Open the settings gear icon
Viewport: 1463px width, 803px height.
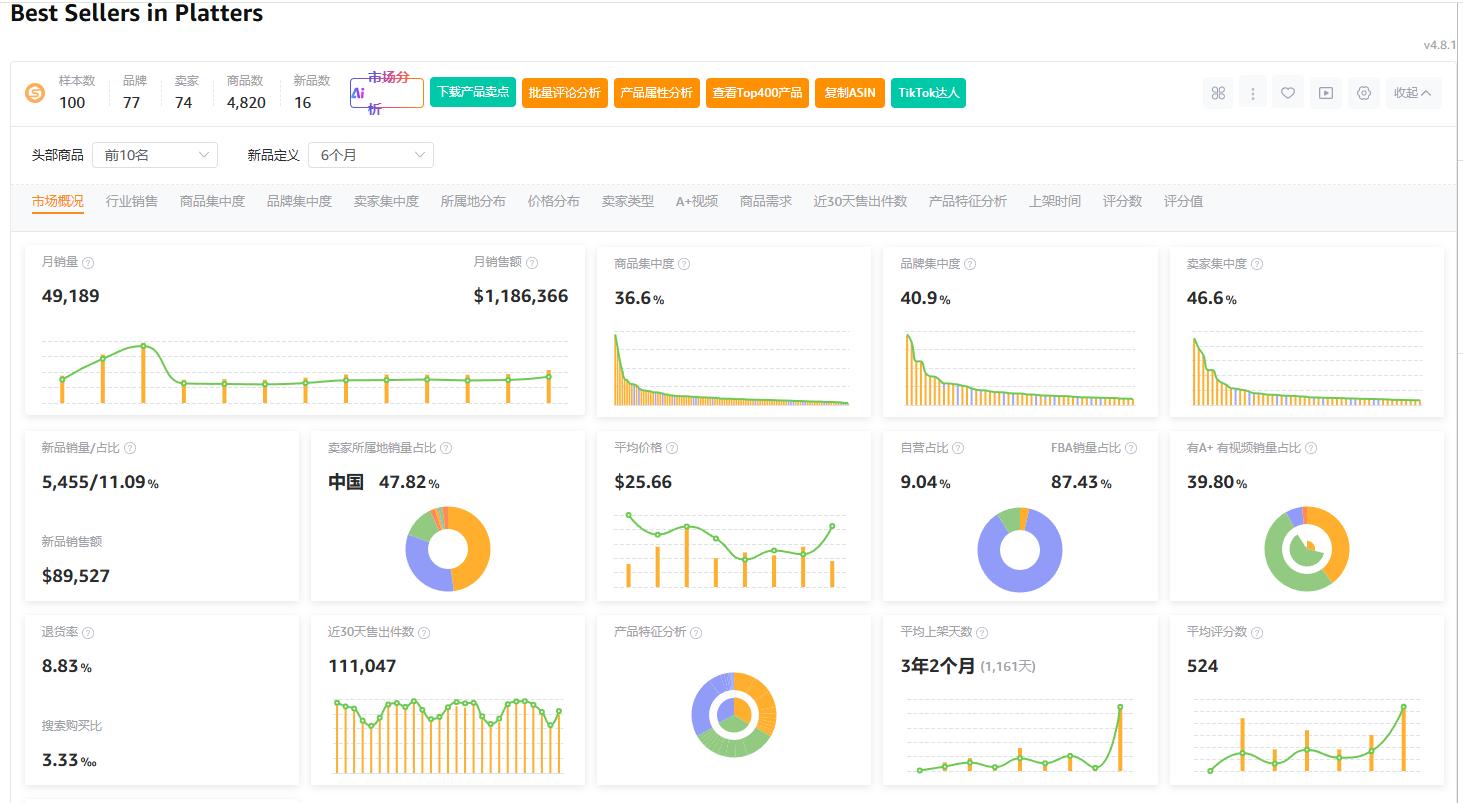point(1363,92)
